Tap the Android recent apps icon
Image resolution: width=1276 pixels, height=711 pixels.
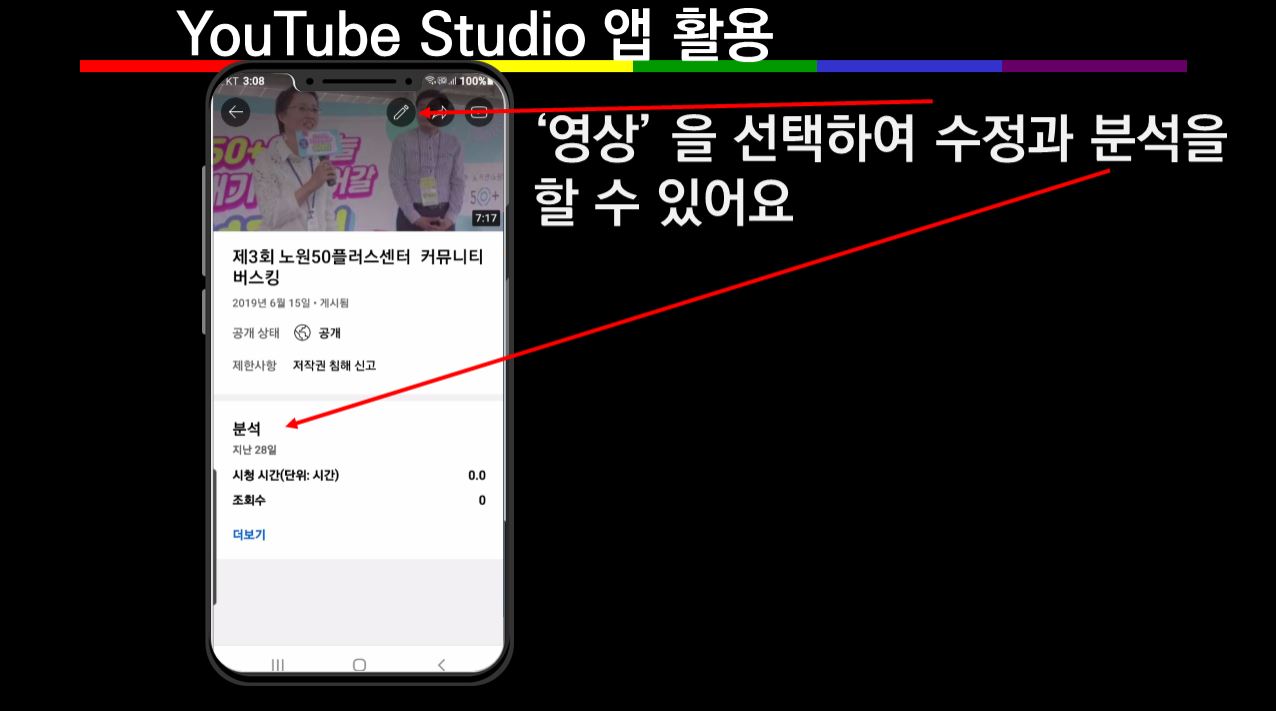tap(278, 664)
